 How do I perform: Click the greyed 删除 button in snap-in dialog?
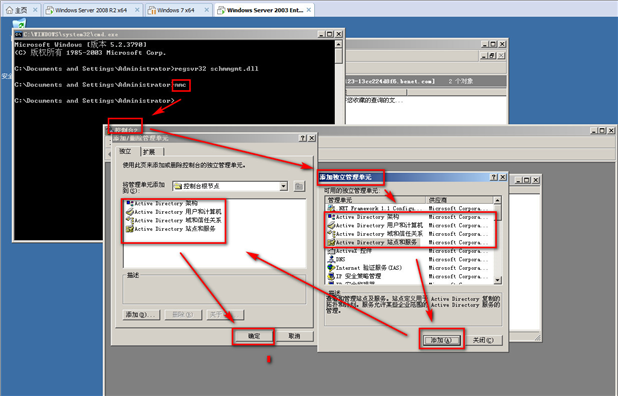(x=183, y=314)
